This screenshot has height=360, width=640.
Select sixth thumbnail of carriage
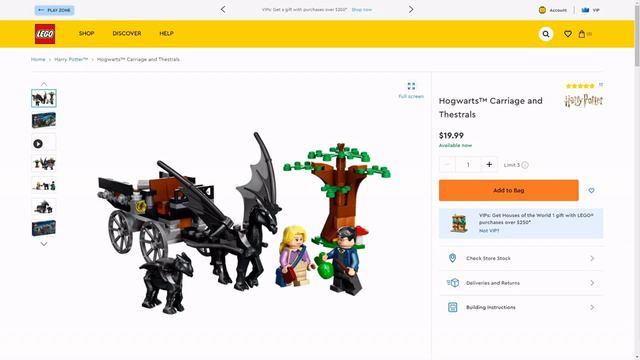(44, 207)
